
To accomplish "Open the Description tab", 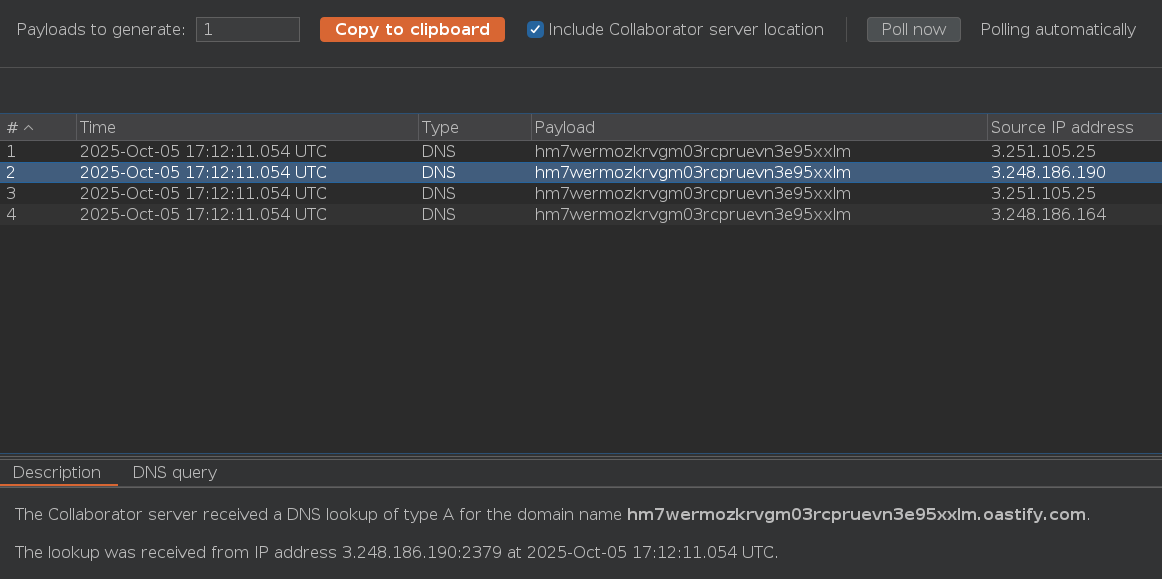I will click(x=57, y=473).
